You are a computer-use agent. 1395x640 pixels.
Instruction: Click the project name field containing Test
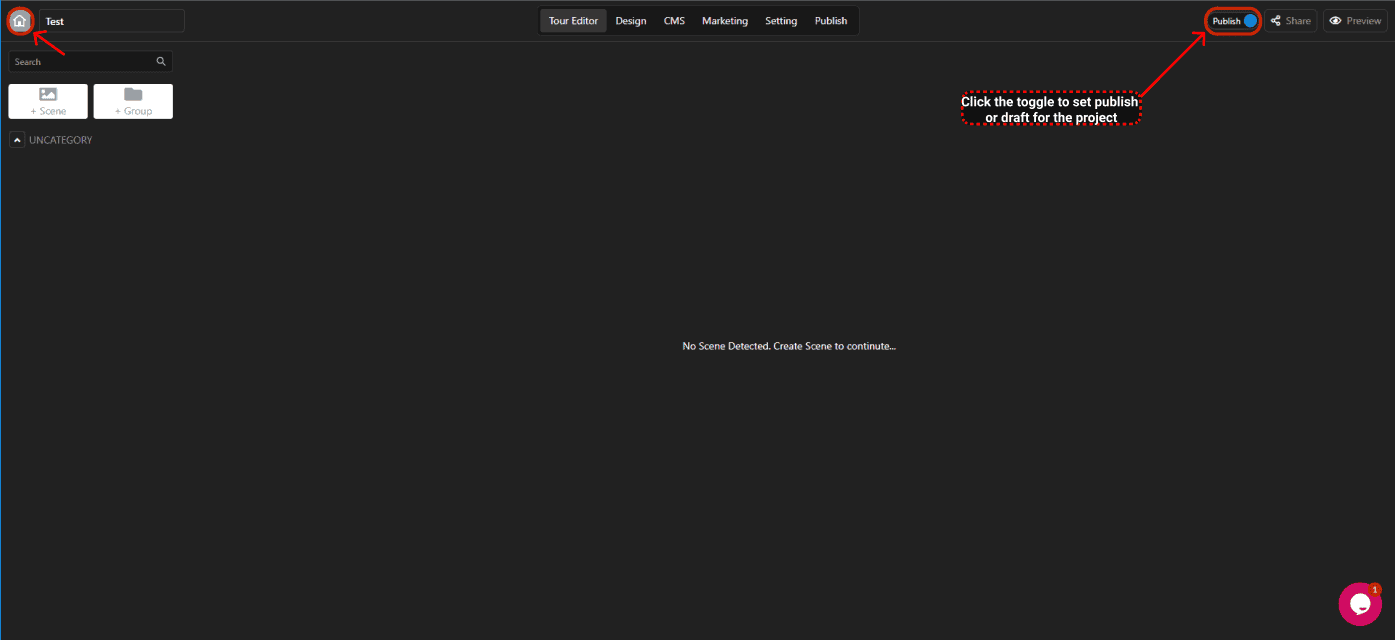click(x=112, y=21)
